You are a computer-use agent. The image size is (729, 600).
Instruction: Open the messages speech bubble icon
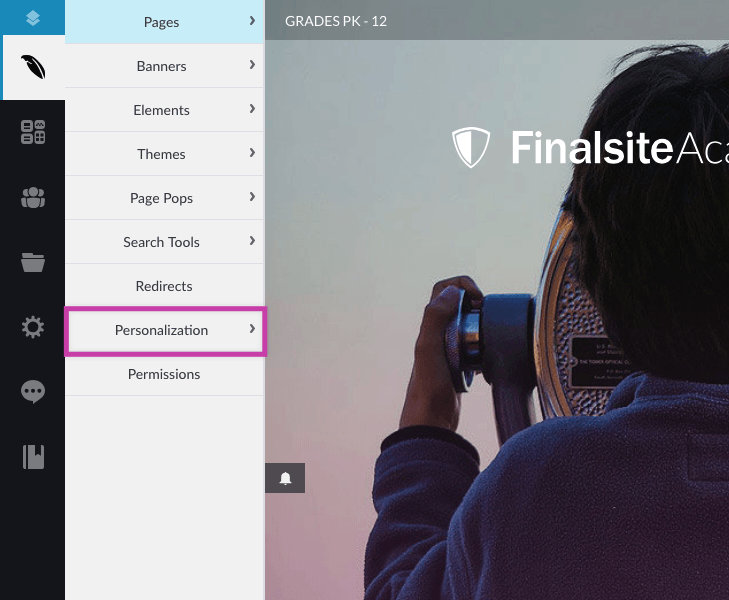tap(33, 392)
